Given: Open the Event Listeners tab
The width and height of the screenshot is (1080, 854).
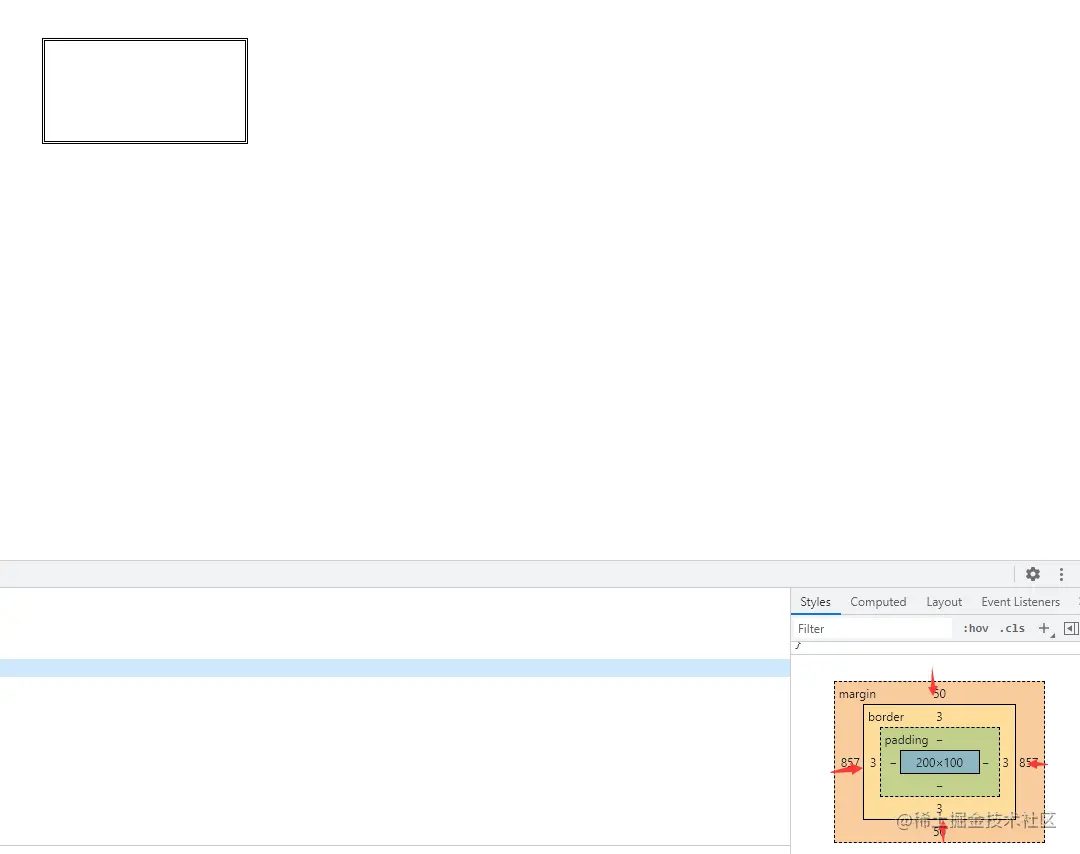Looking at the screenshot, I should (x=1020, y=601).
